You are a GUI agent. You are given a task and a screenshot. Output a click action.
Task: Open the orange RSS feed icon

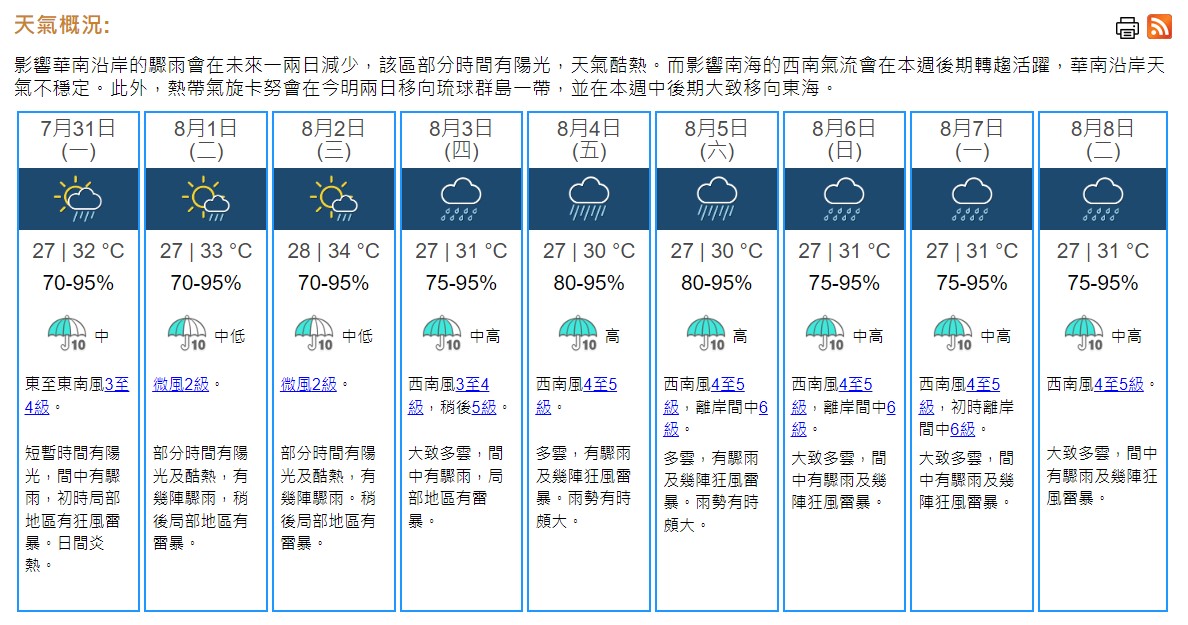point(1160,27)
